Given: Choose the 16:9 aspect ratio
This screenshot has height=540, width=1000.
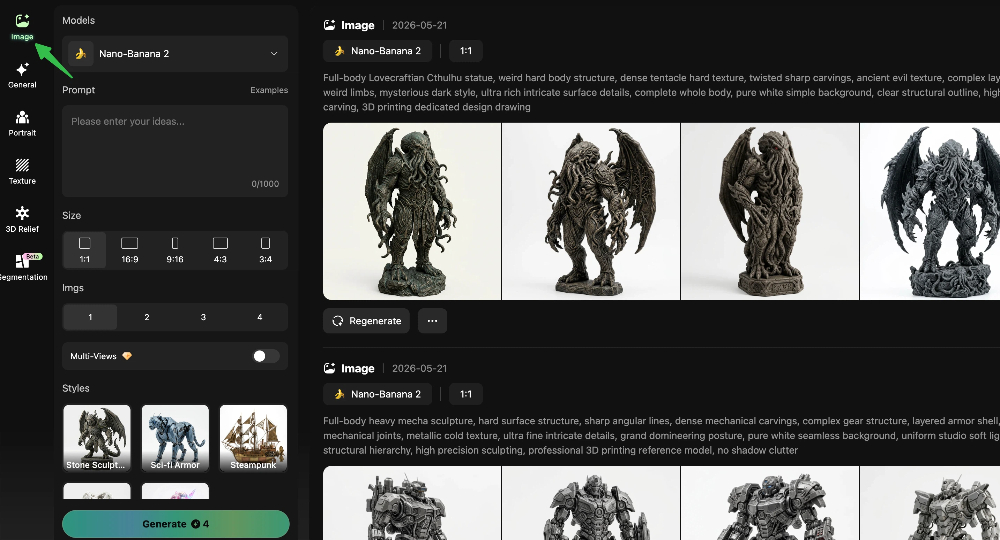Looking at the screenshot, I should point(129,250).
